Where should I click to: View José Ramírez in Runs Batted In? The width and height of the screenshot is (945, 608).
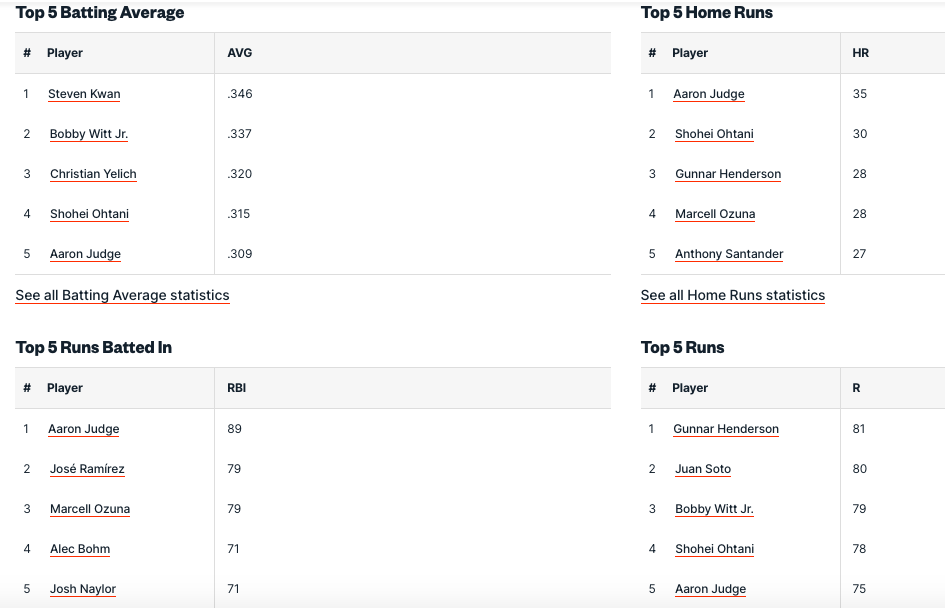click(x=87, y=469)
